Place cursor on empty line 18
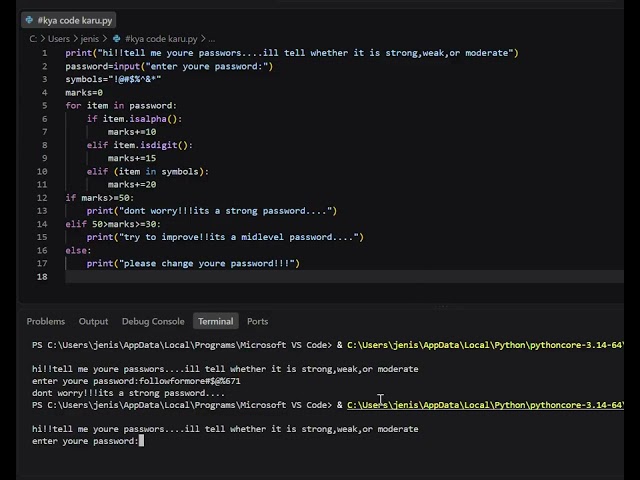This screenshot has width=640, height=480. coord(344,277)
